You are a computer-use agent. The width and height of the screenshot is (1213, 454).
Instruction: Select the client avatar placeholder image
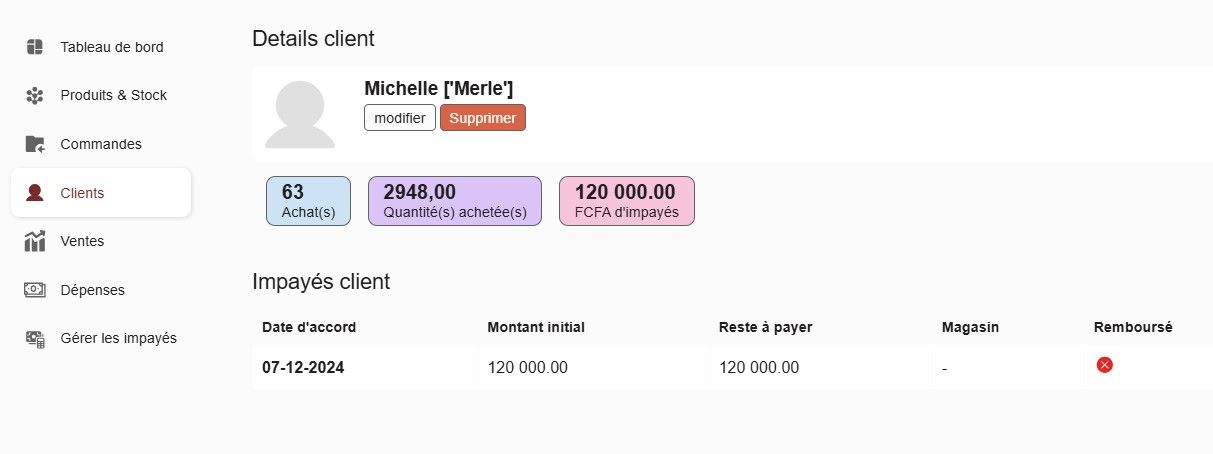[x=300, y=115]
